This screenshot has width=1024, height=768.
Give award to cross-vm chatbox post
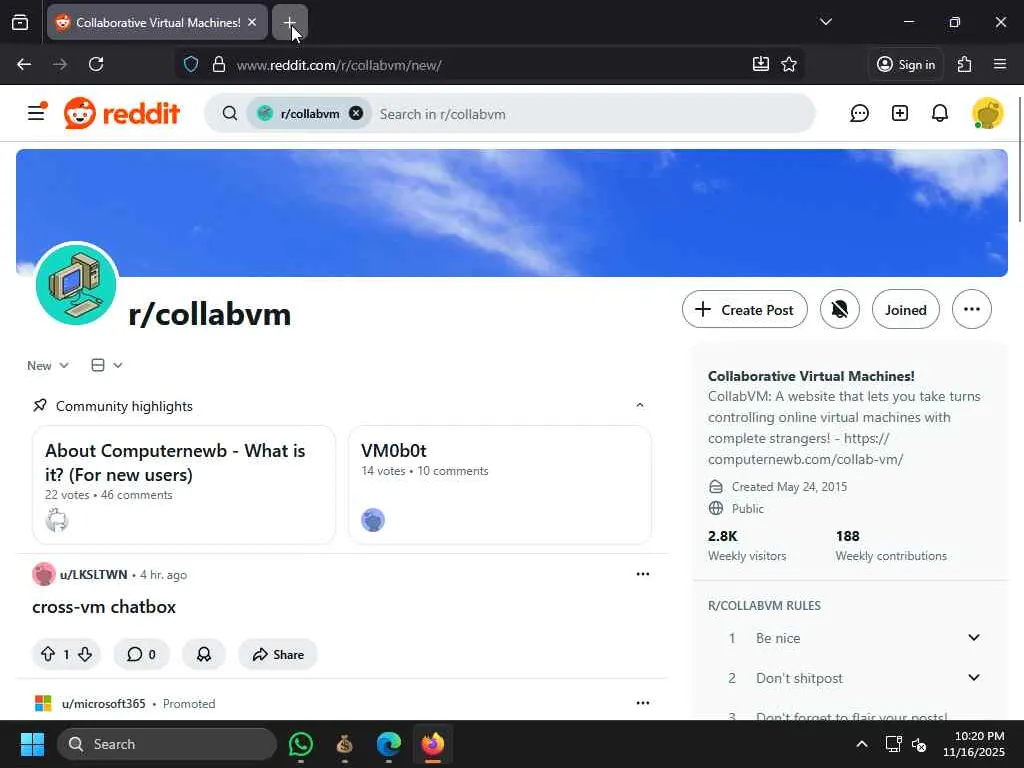(204, 654)
